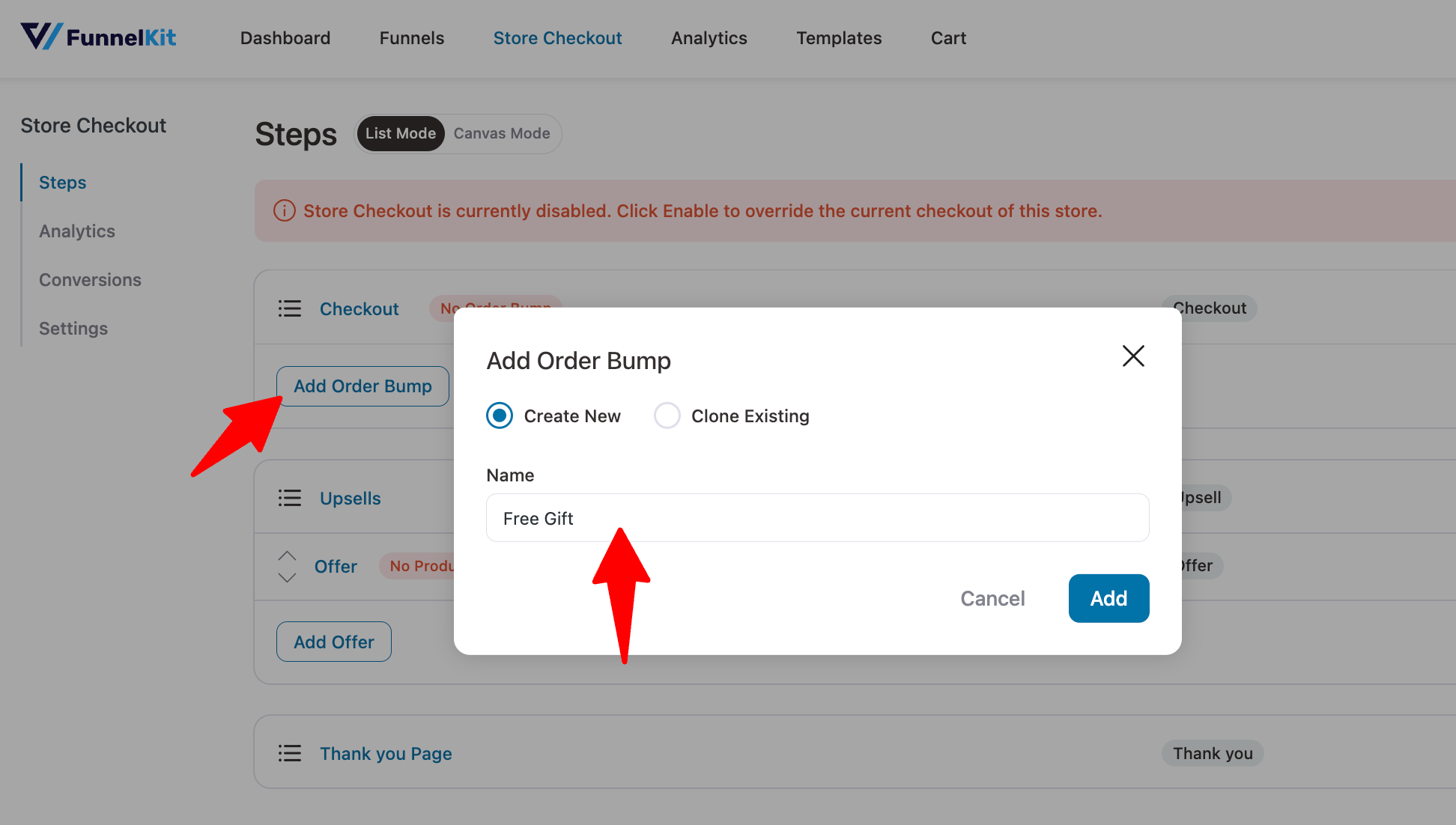
Task: Click the Name input field
Action: 818,517
